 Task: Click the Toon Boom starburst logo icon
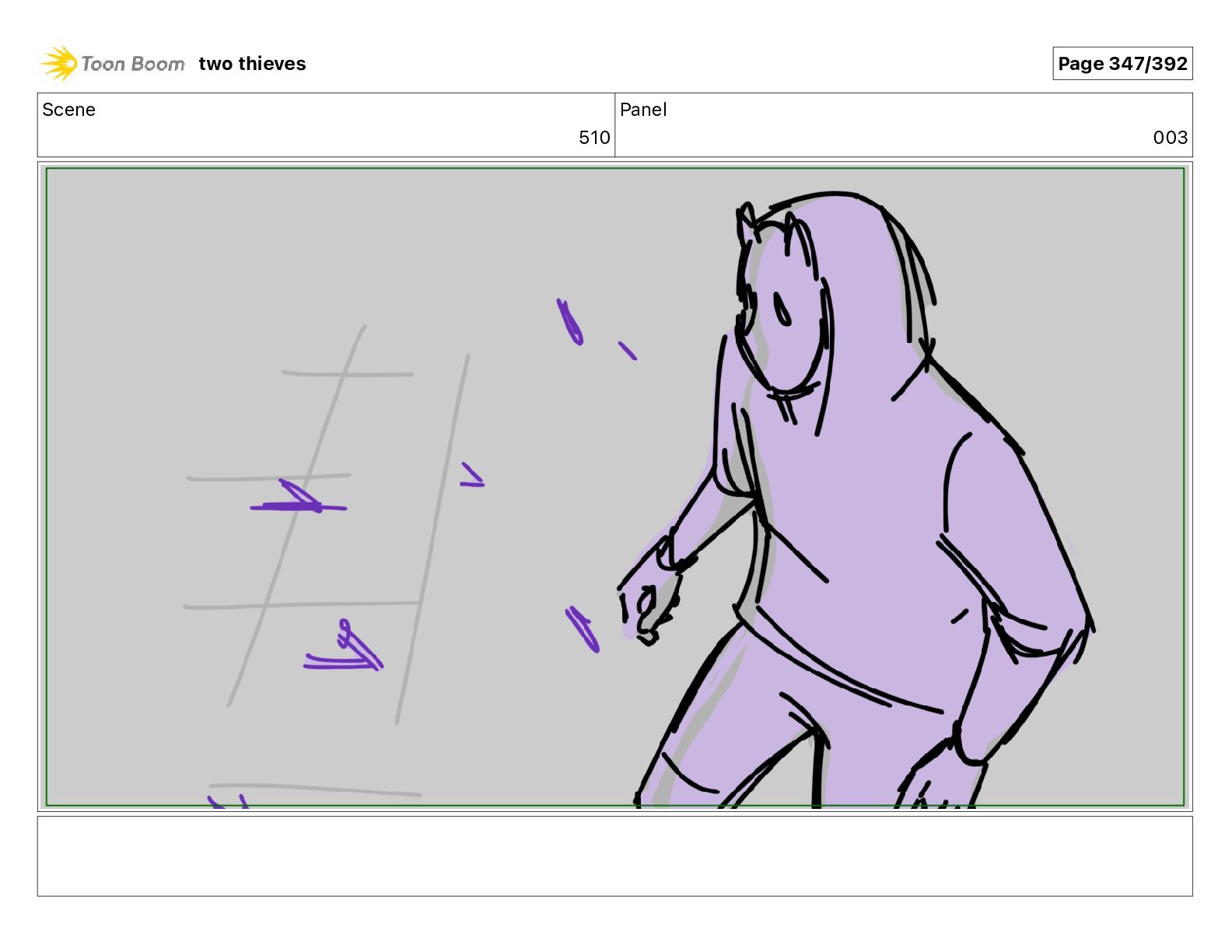click(59, 63)
